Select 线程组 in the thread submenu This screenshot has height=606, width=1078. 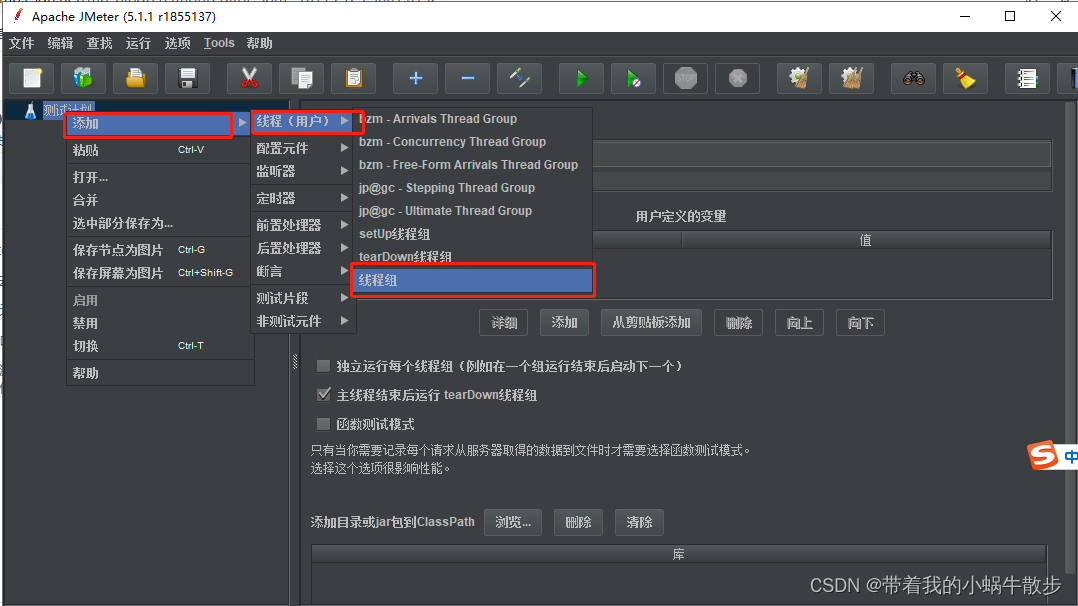point(472,280)
